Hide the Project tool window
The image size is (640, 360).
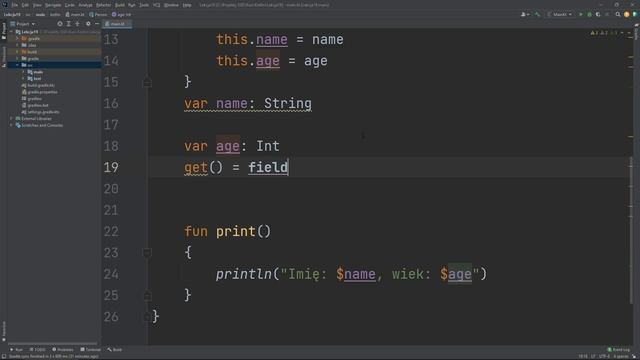click(x=97, y=24)
